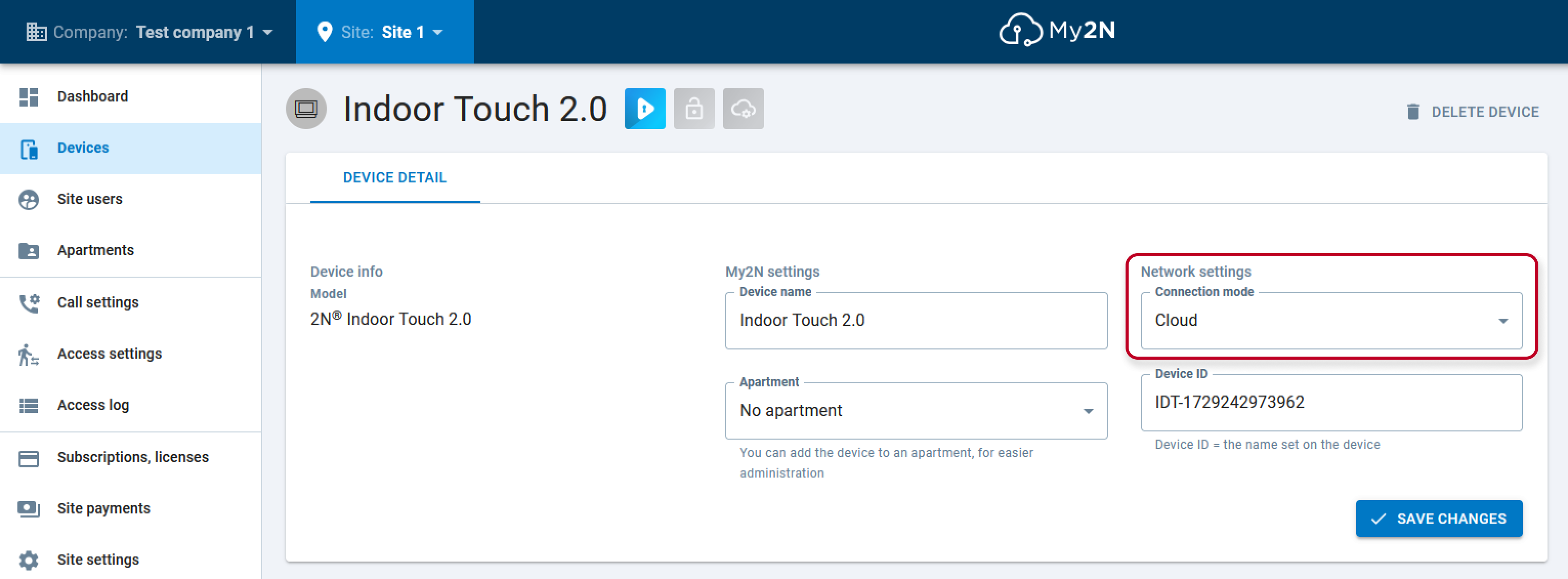Image resolution: width=1568 pixels, height=579 pixels.
Task: Click the Apartments folder icon
Action: tap(29, 251)
